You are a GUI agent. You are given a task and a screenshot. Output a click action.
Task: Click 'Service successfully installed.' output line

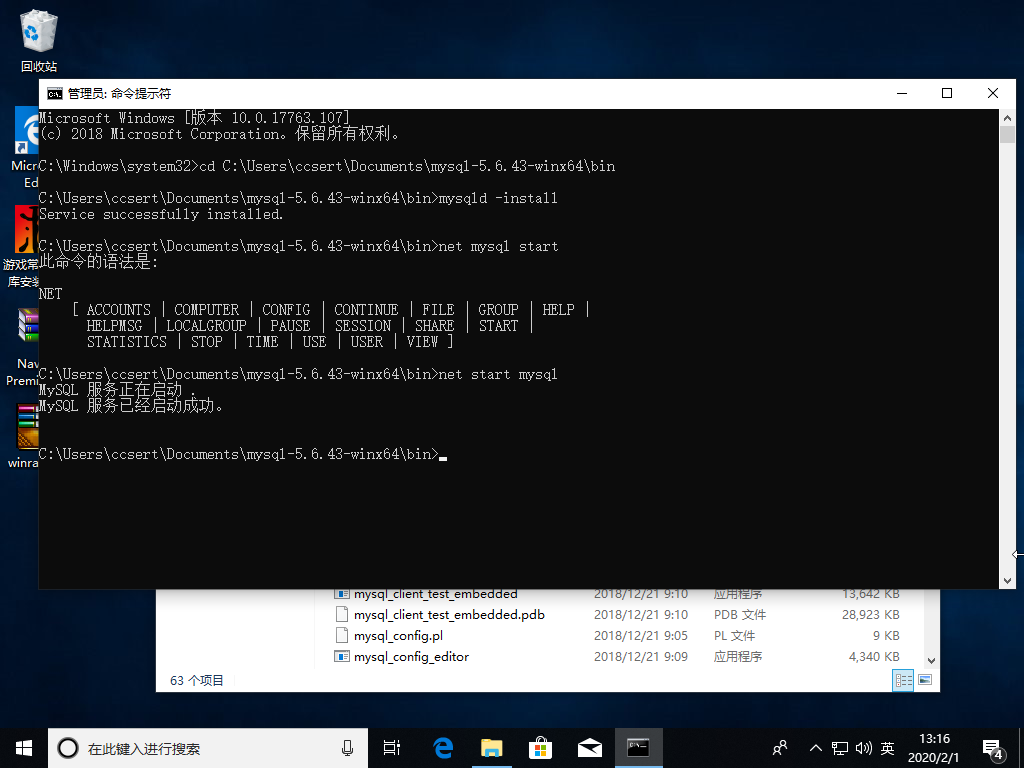click(x=161, y=214)
